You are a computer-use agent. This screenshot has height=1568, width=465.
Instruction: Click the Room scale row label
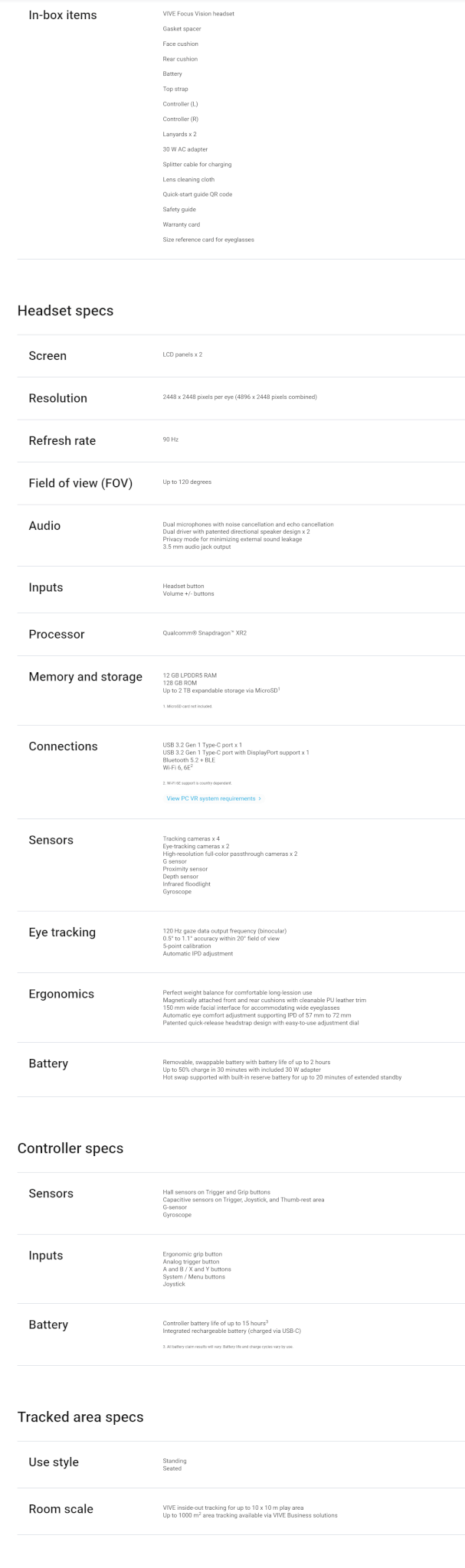coord(61,1509)
